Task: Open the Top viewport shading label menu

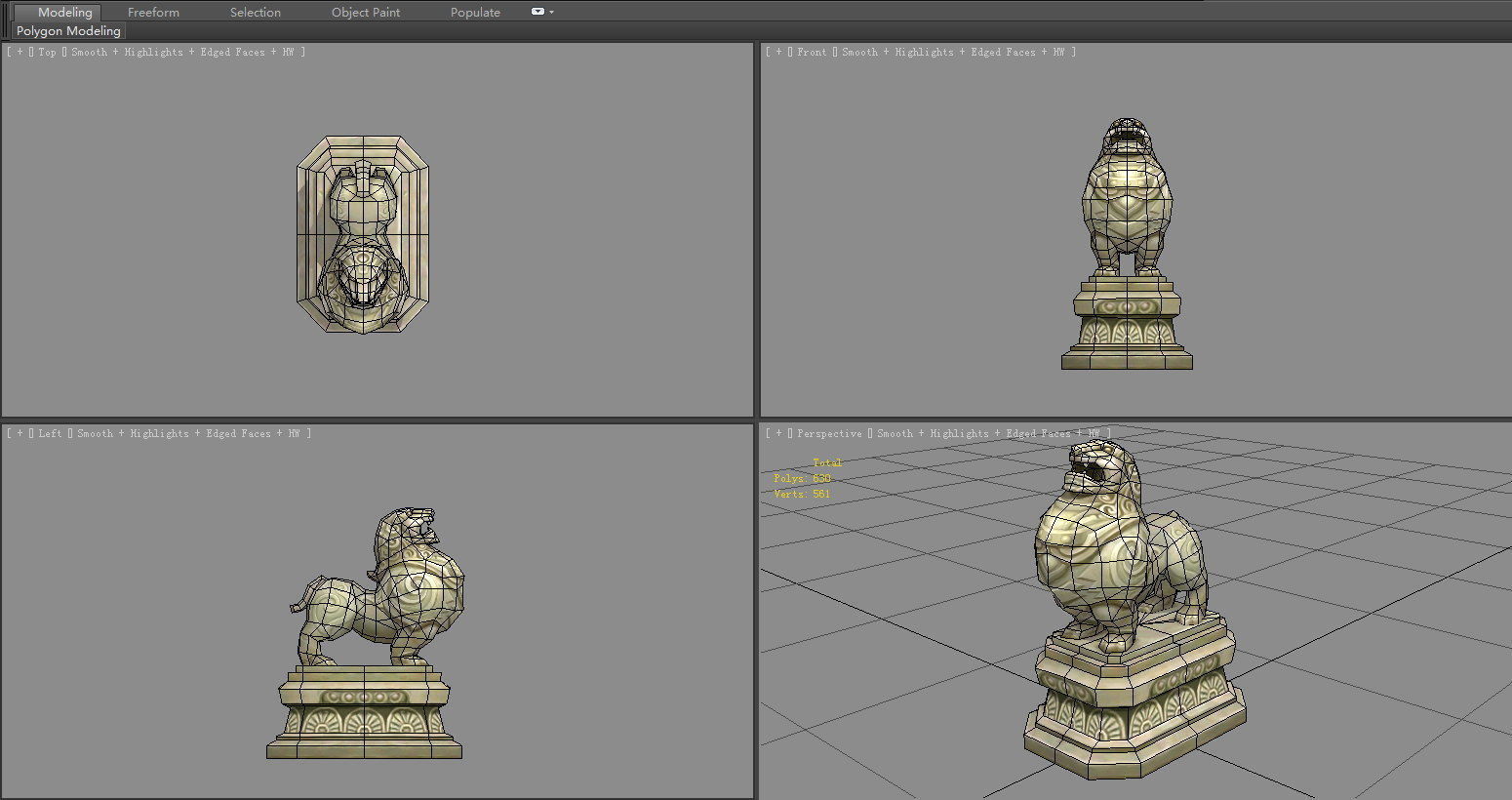Action: tap(183, 52)
